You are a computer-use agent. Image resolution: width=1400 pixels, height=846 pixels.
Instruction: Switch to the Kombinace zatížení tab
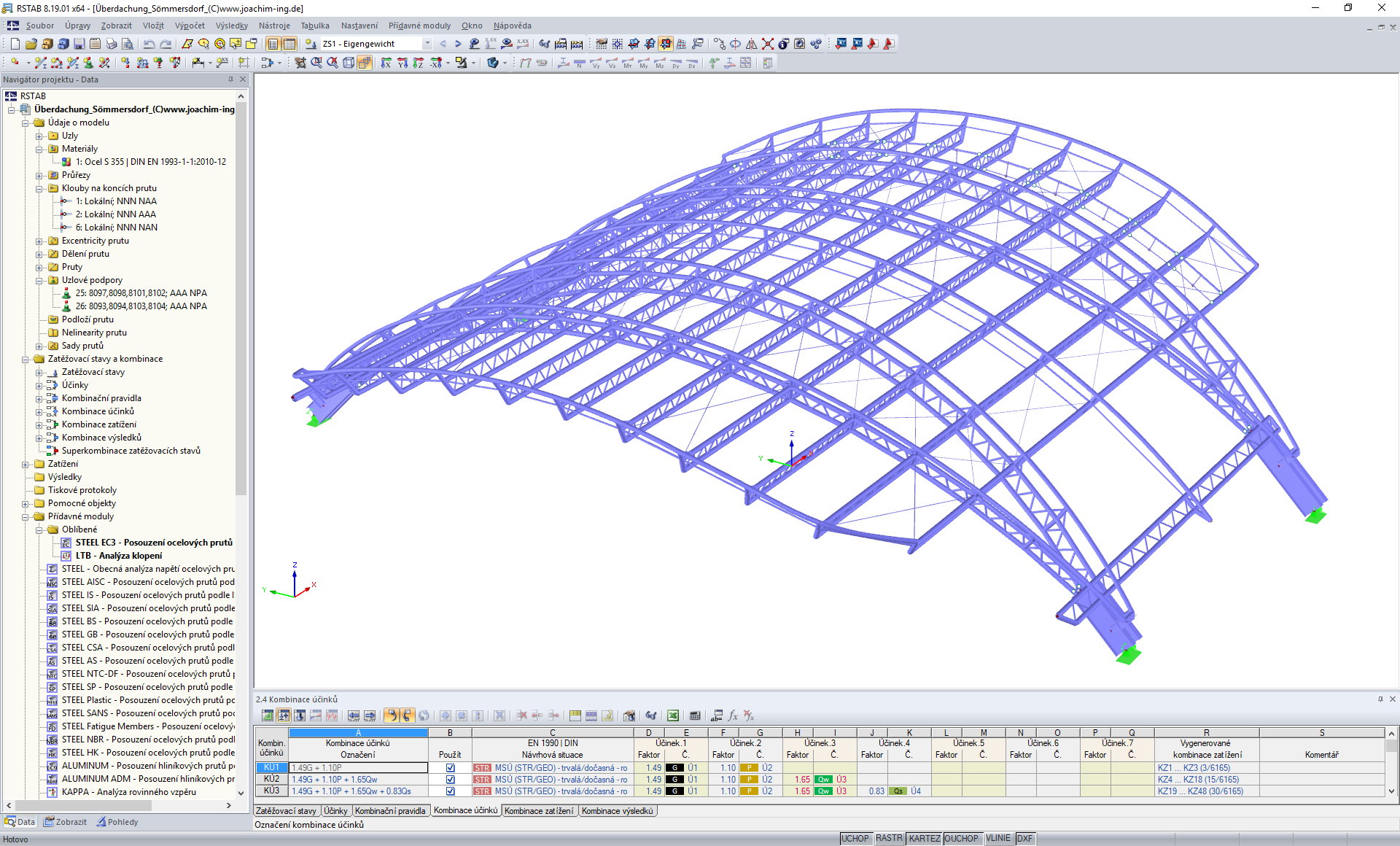pos(539,810)
